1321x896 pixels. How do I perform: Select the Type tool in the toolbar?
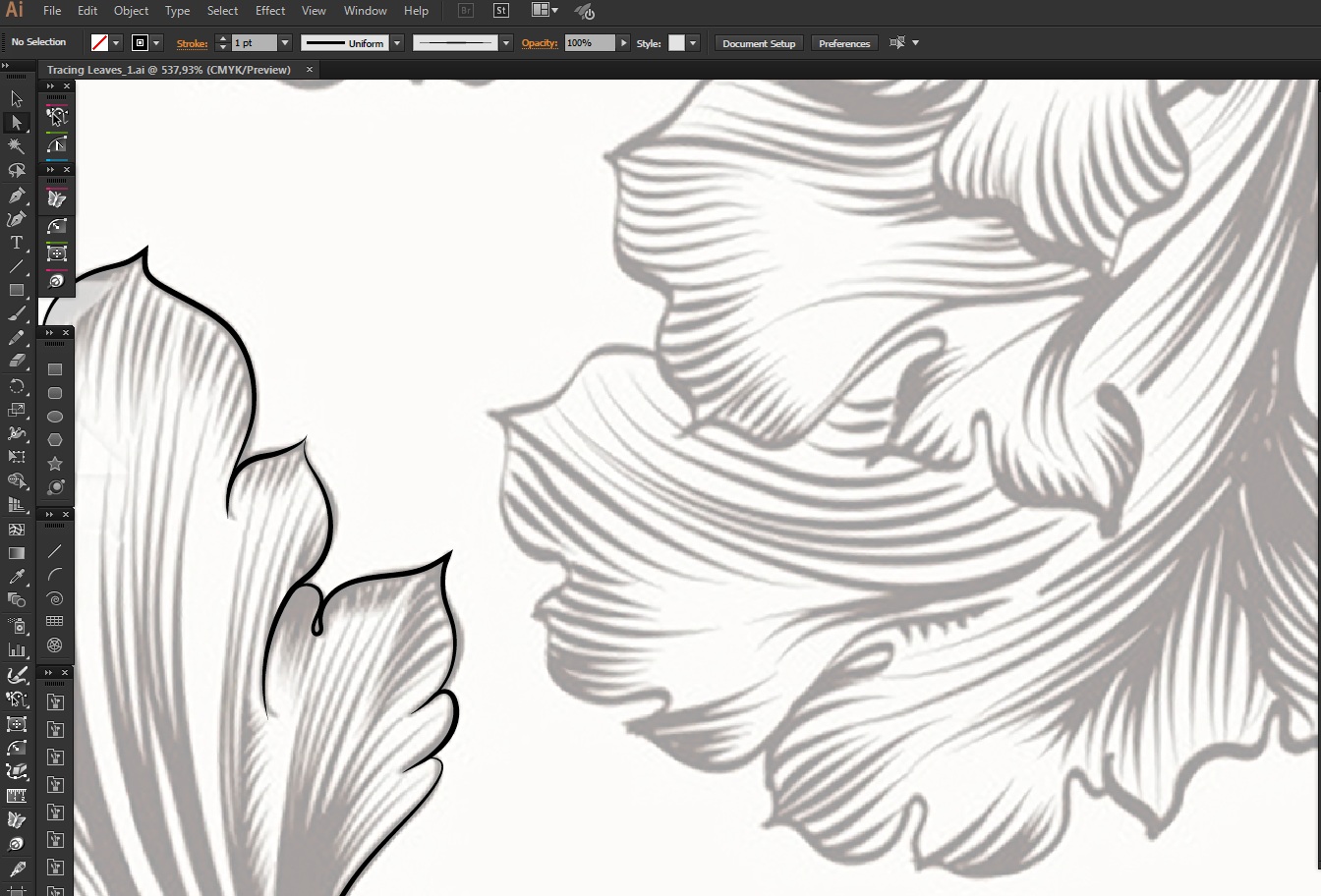(x=17, y=243)
